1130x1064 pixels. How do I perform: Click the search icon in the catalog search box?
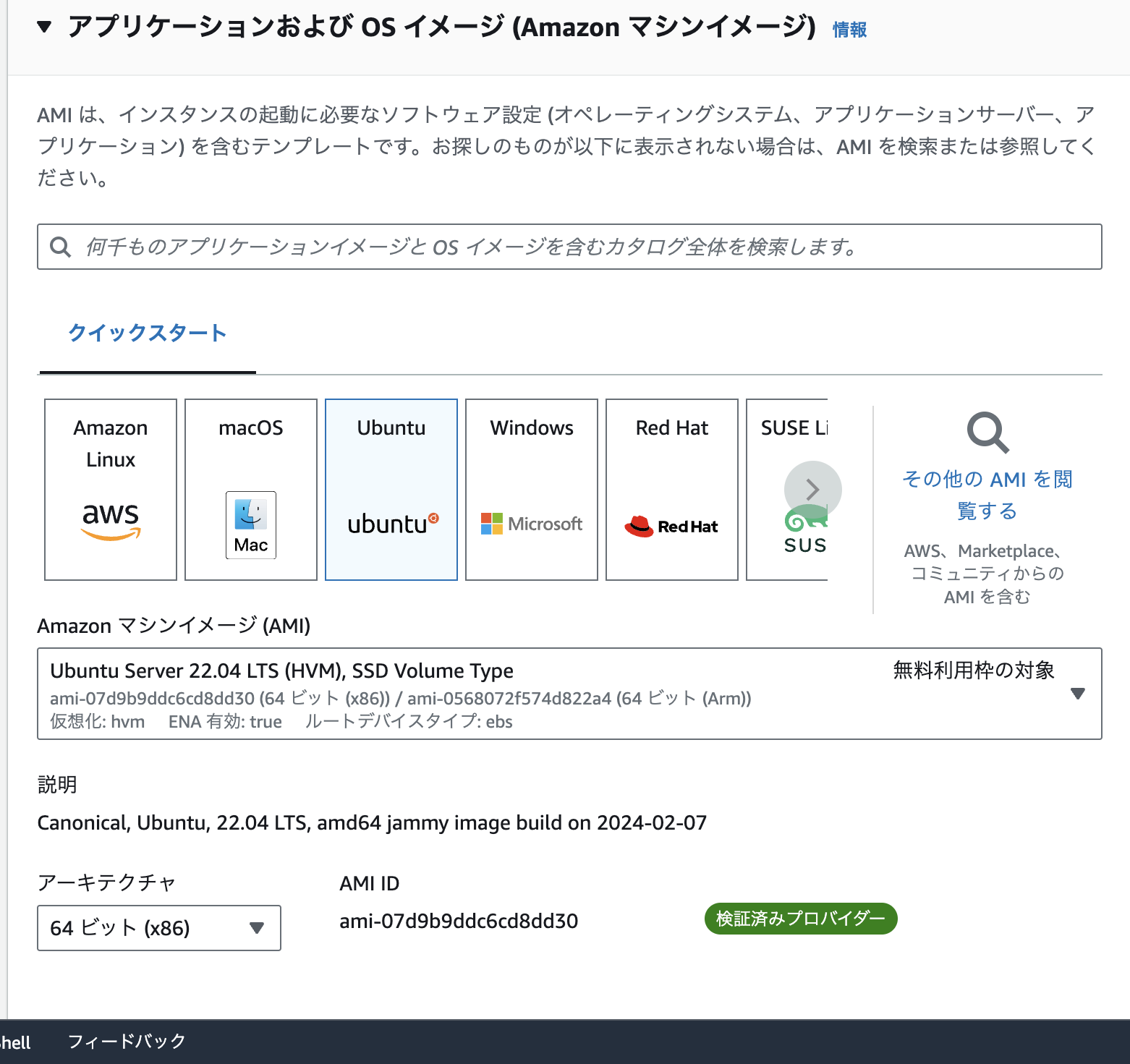[x=61, y=247]
